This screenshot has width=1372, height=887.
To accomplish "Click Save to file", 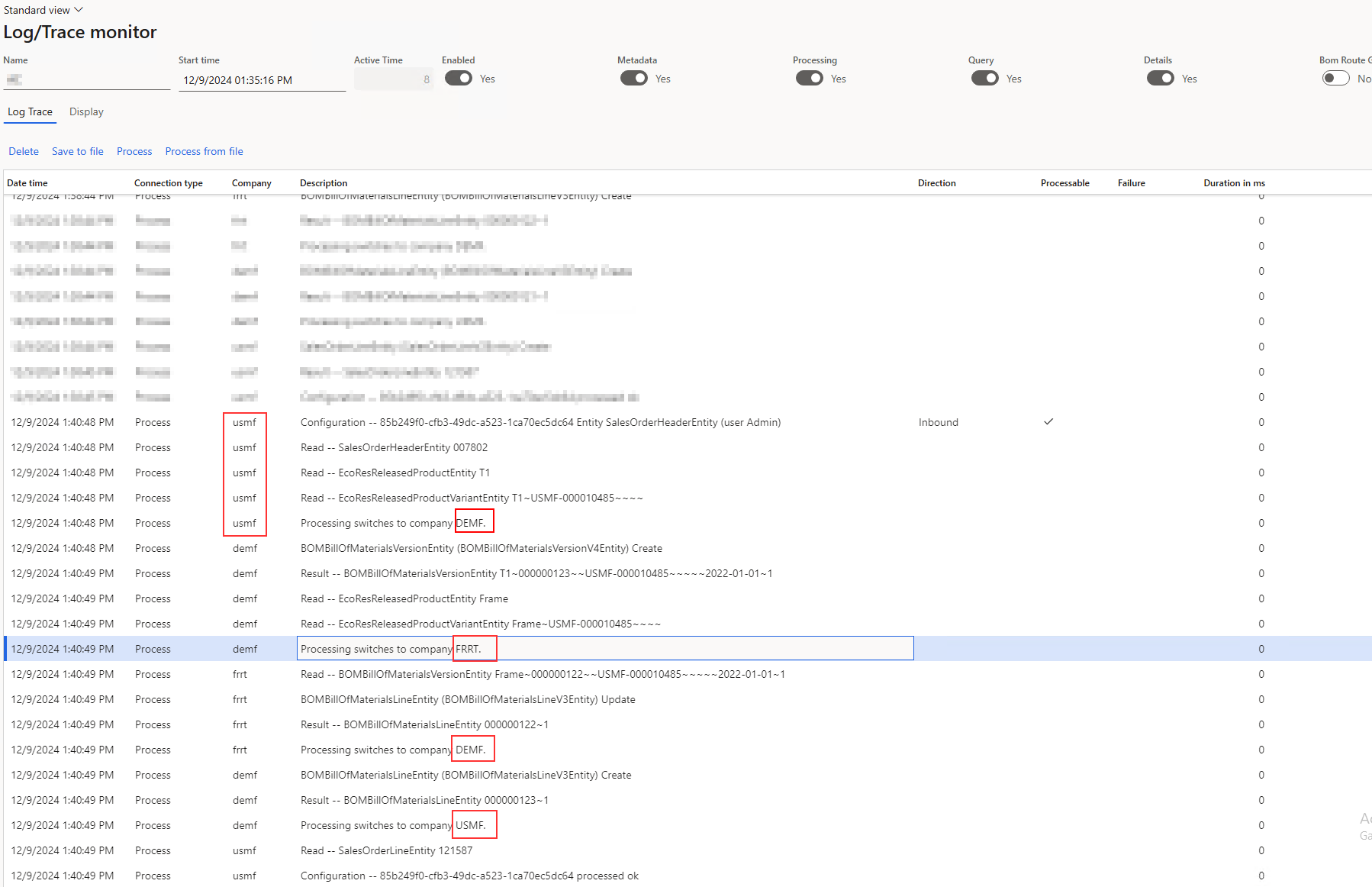I will click(78, 151).
